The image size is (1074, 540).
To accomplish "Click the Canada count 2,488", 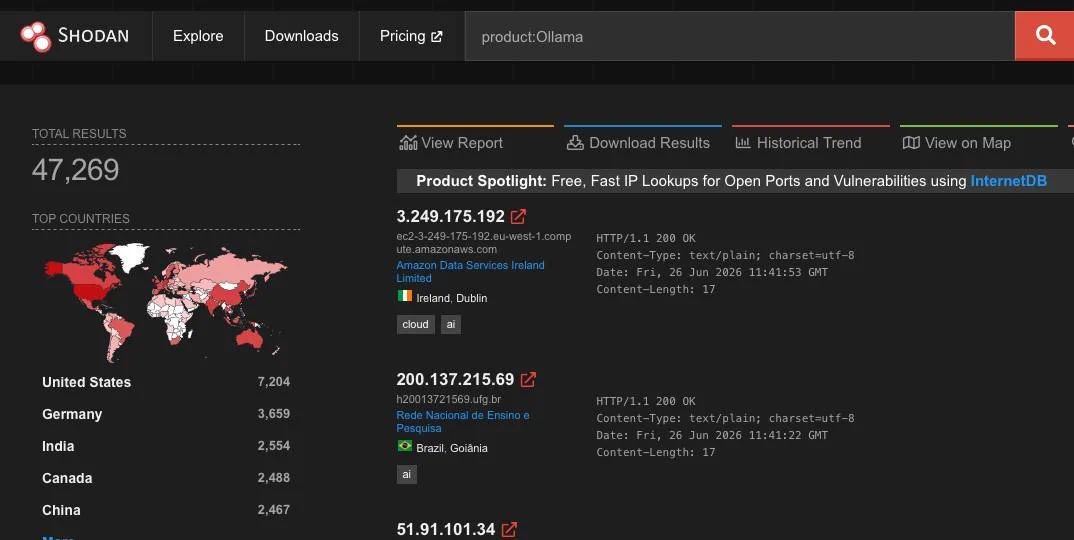I will 274,478.
